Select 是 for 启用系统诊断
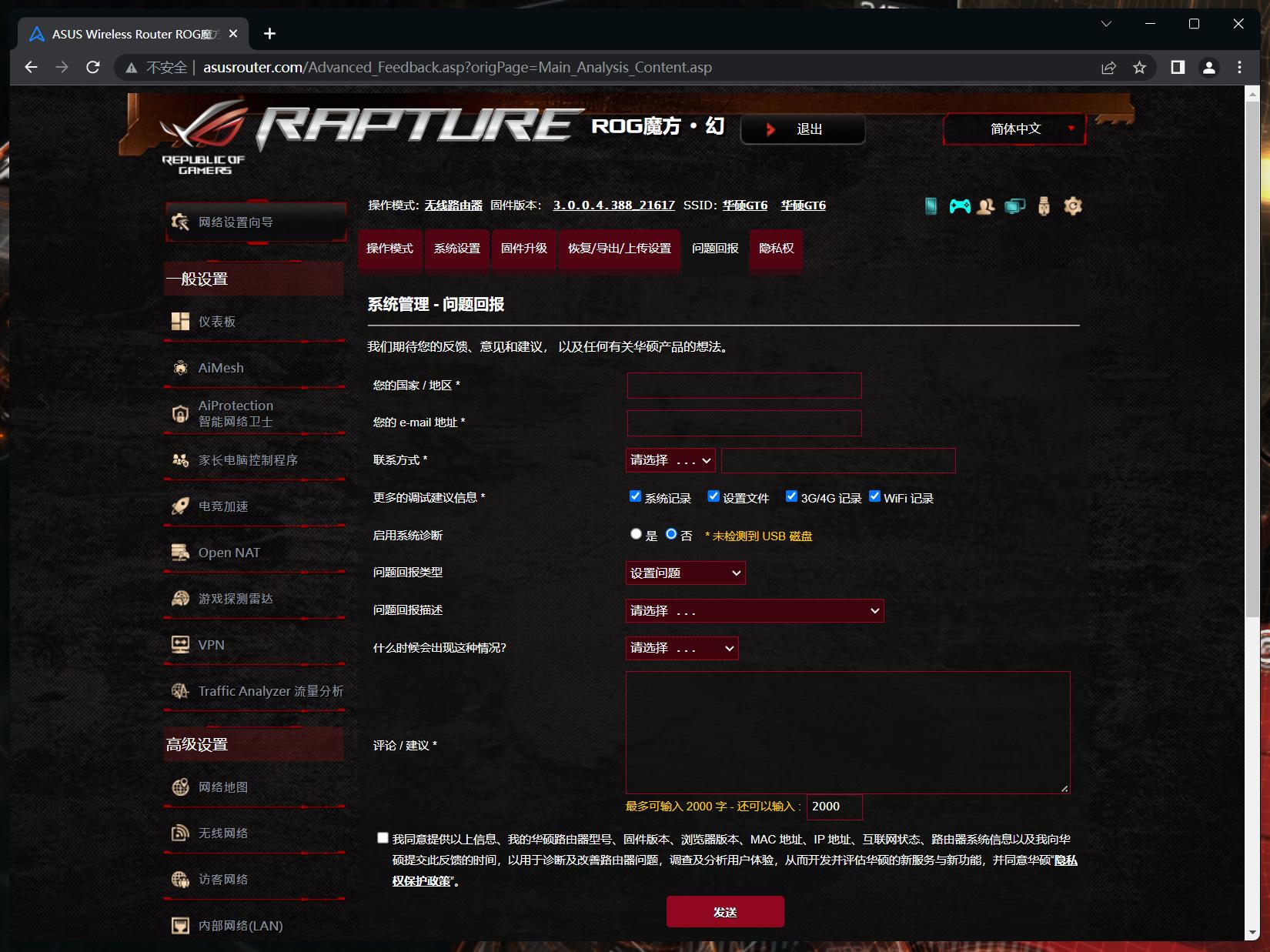The width and height of the screenshot is (1270, 952). coord(636,534)
